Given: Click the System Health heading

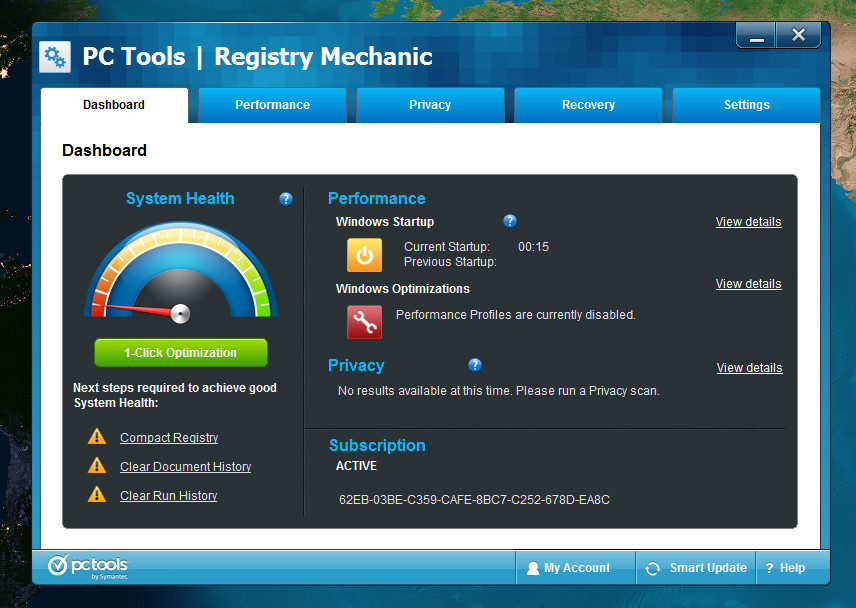Looking at the screenshot, I should [x=180, y=198].
